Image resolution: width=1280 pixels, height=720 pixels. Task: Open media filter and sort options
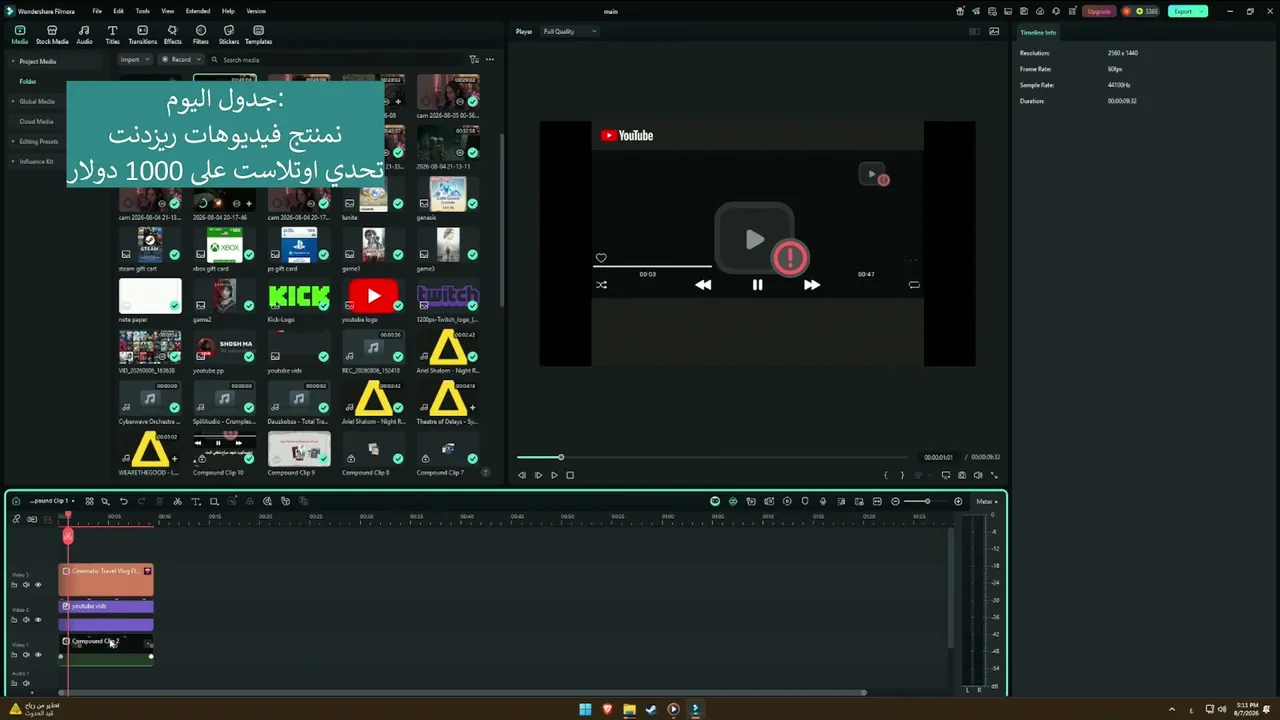pyautogui.click(x=474, y=60)
